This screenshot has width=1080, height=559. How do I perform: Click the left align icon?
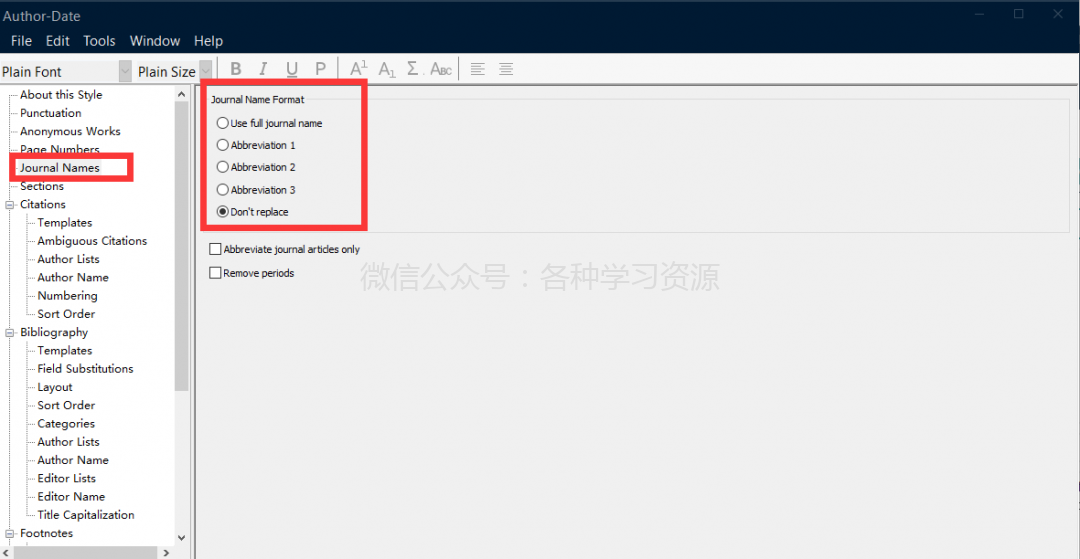[x=477, y=69]
